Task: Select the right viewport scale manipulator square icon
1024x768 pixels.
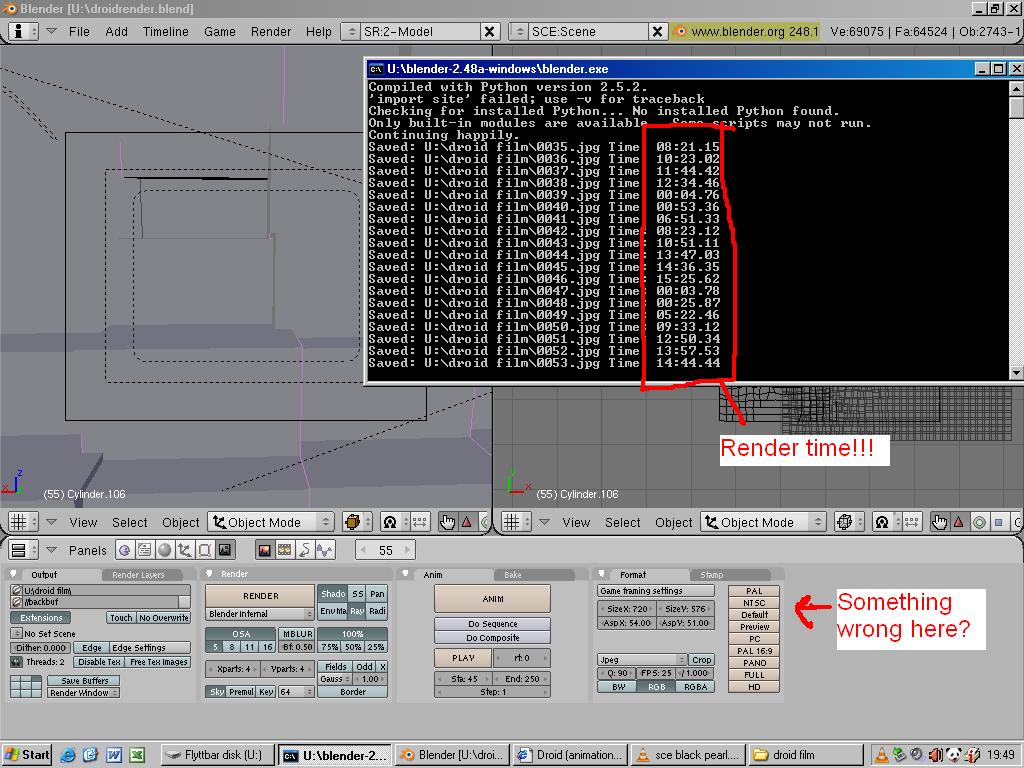Action: 999,522
